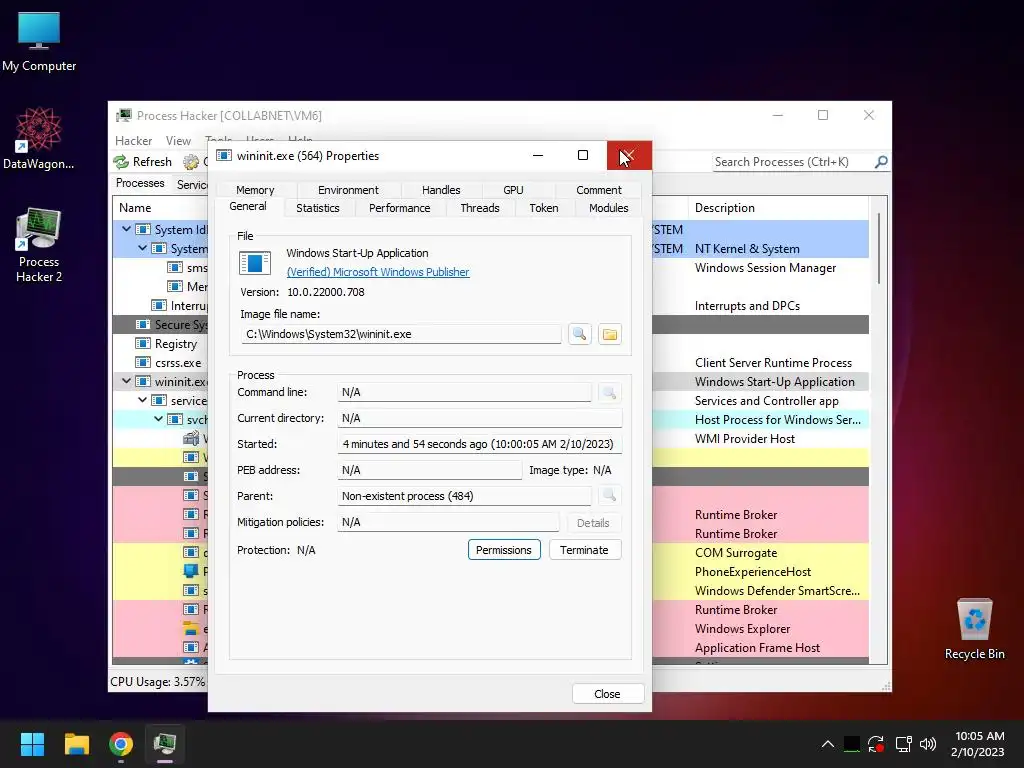Select the PhoneExperienceHost row
Image resolution: width=1024 pixels, height=768 pixels.
click(x=752, y=572)
